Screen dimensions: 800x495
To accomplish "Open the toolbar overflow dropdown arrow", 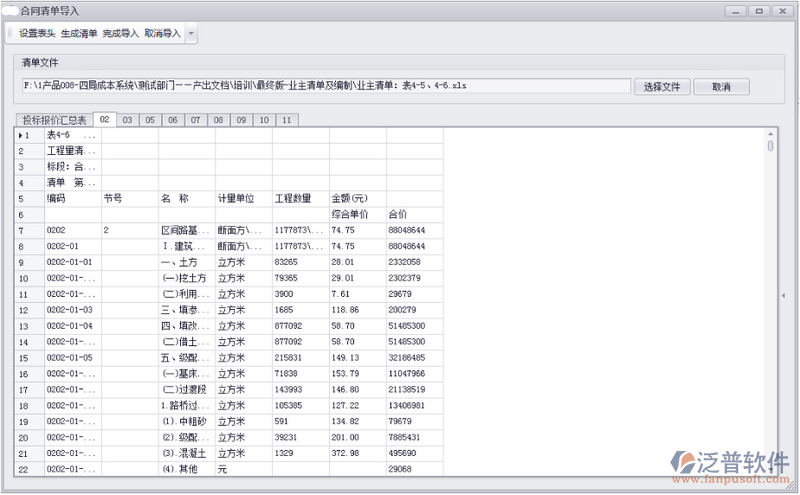I will click(x=191, y=34).
